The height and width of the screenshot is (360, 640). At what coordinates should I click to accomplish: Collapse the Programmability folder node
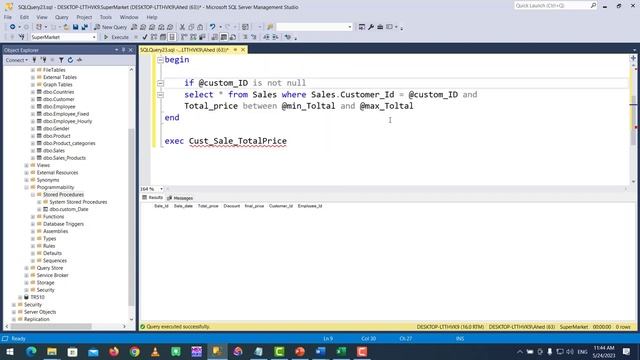pyautogui.click(x=27, y=187)
